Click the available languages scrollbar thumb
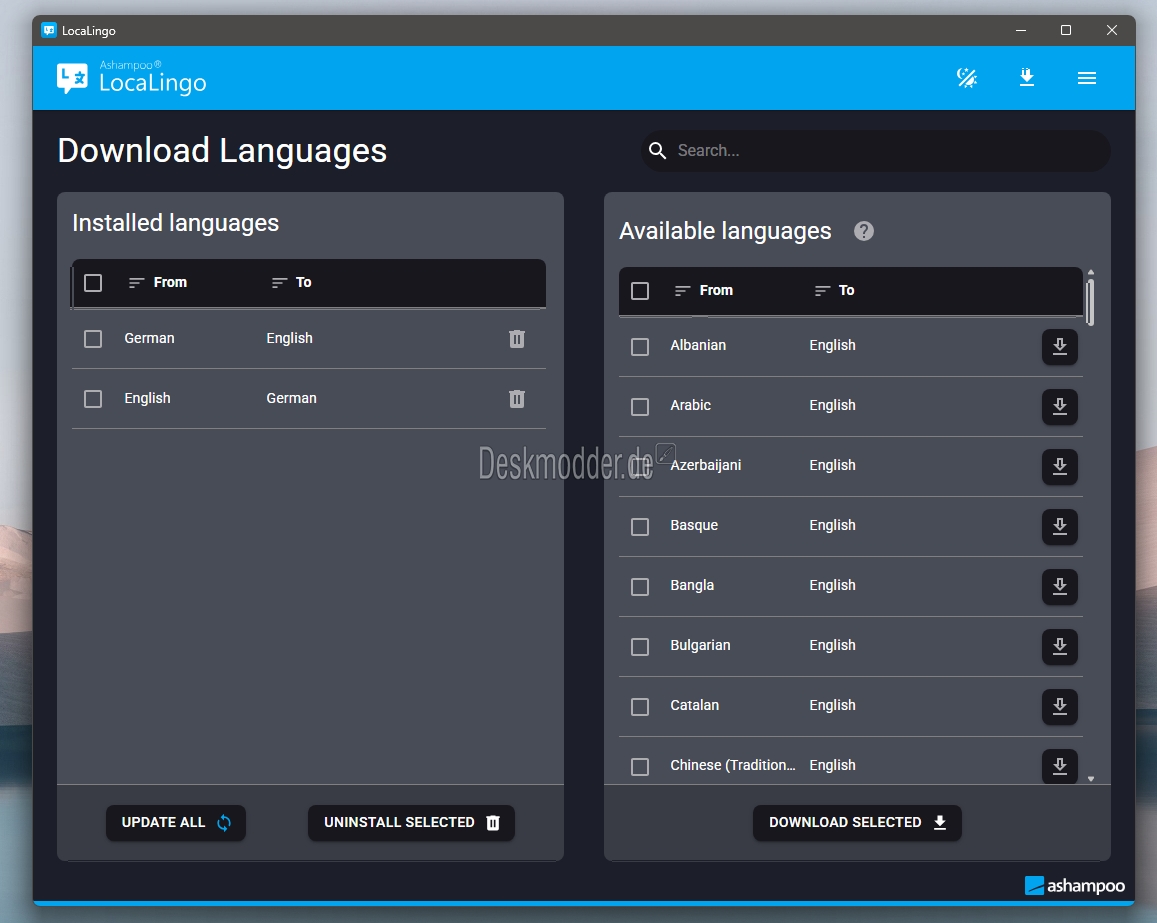 [1091, 301]
